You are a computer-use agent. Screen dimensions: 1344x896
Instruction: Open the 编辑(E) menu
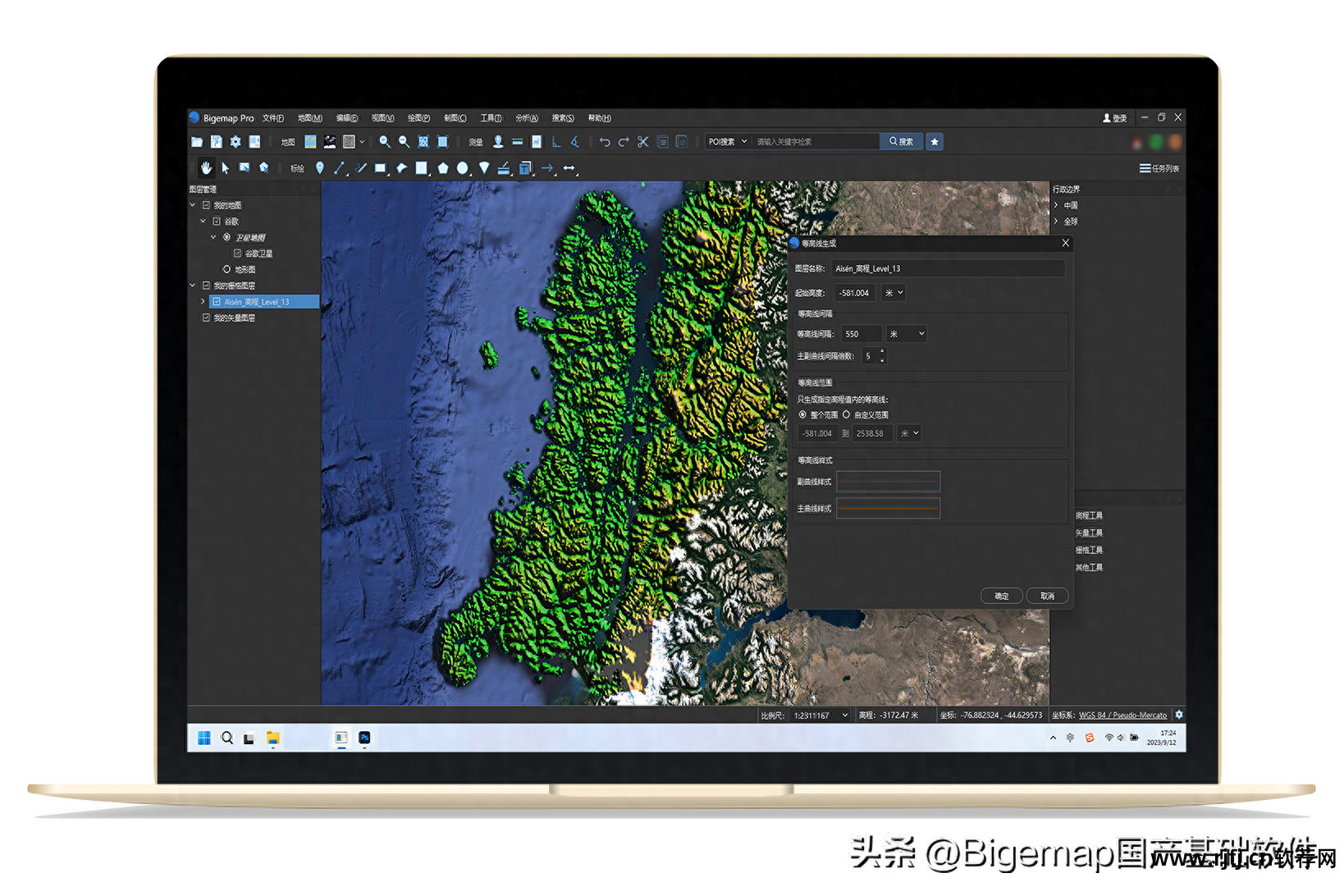(x=347, y=118)
